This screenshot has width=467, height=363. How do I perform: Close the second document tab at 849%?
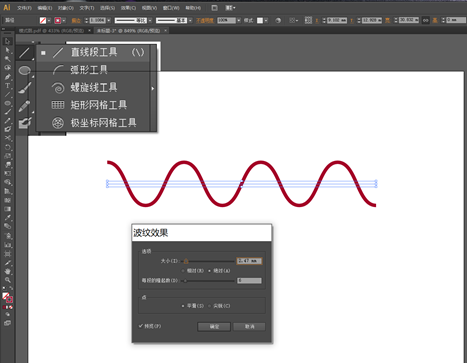point(165,31)
